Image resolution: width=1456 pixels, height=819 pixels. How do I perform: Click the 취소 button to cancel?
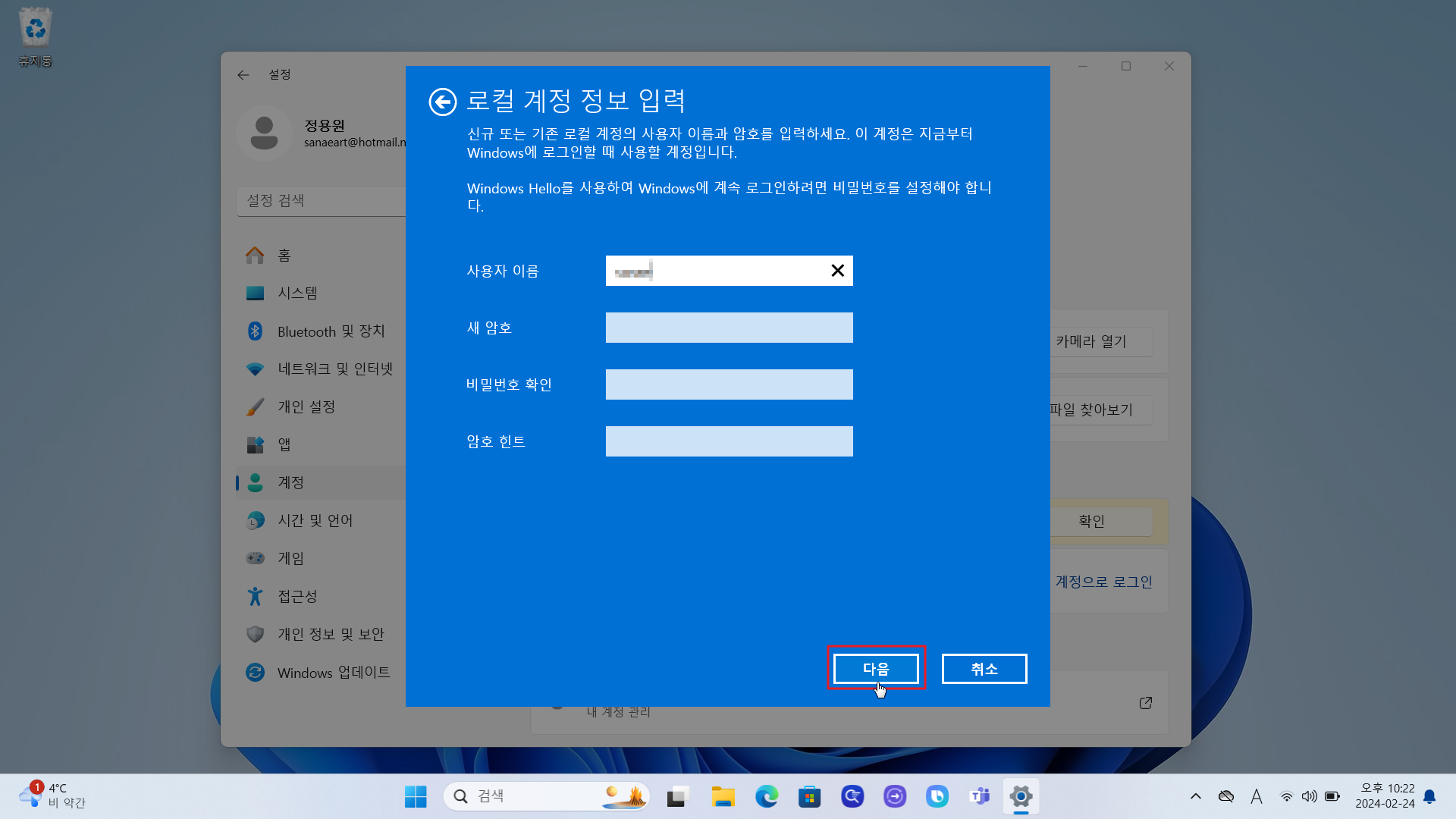(984, 669)
